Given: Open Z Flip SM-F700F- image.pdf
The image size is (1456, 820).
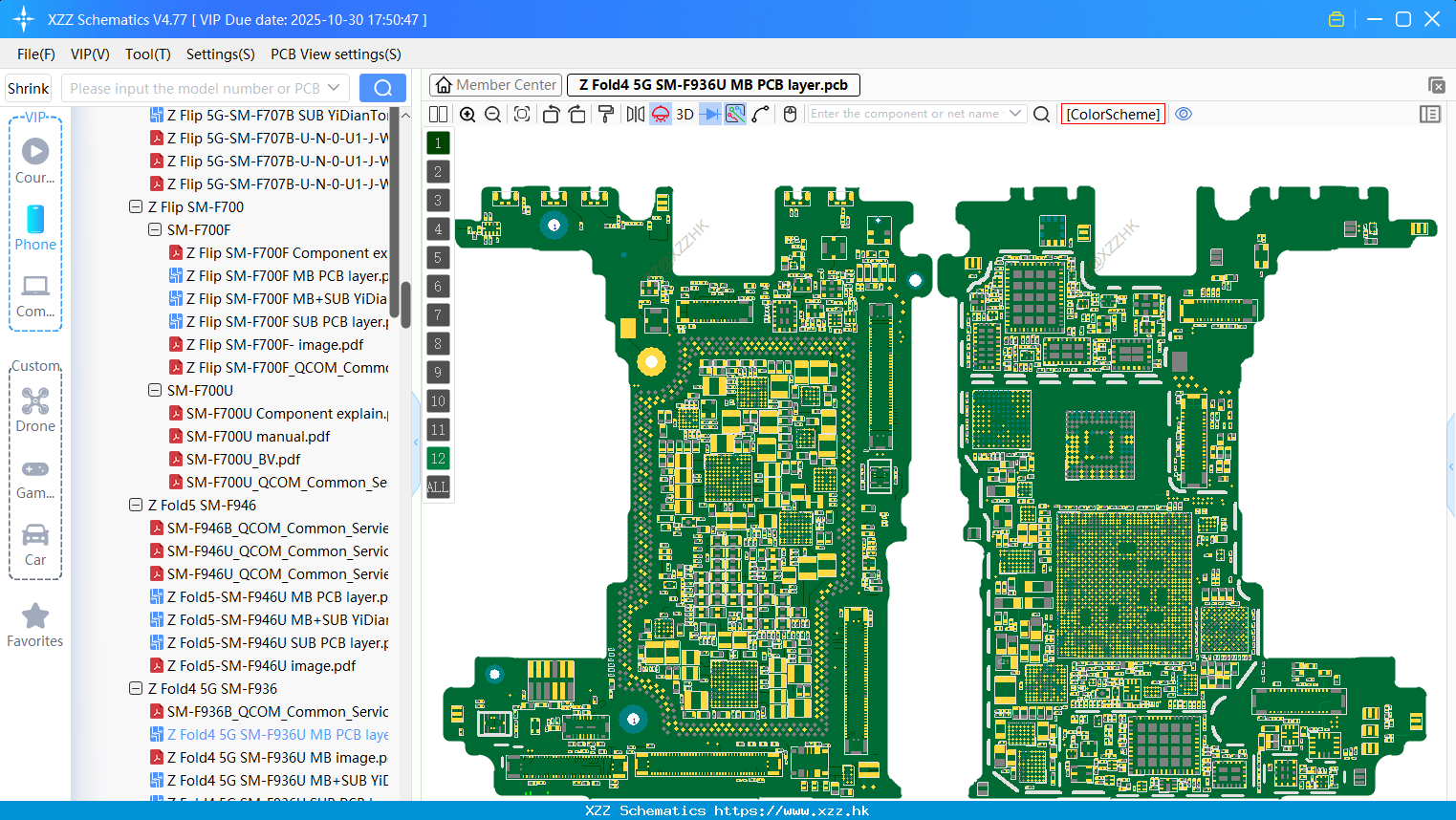Looking at the screenshot, I should (x=267, y=344).
